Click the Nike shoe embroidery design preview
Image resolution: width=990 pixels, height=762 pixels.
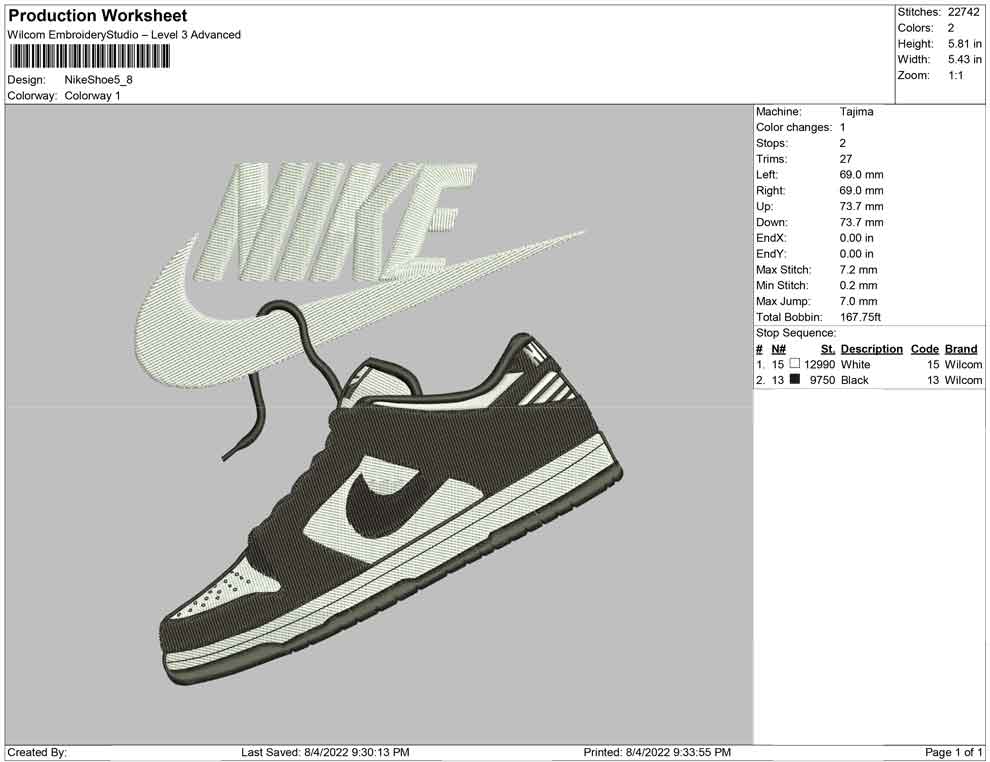click(379, 424)
